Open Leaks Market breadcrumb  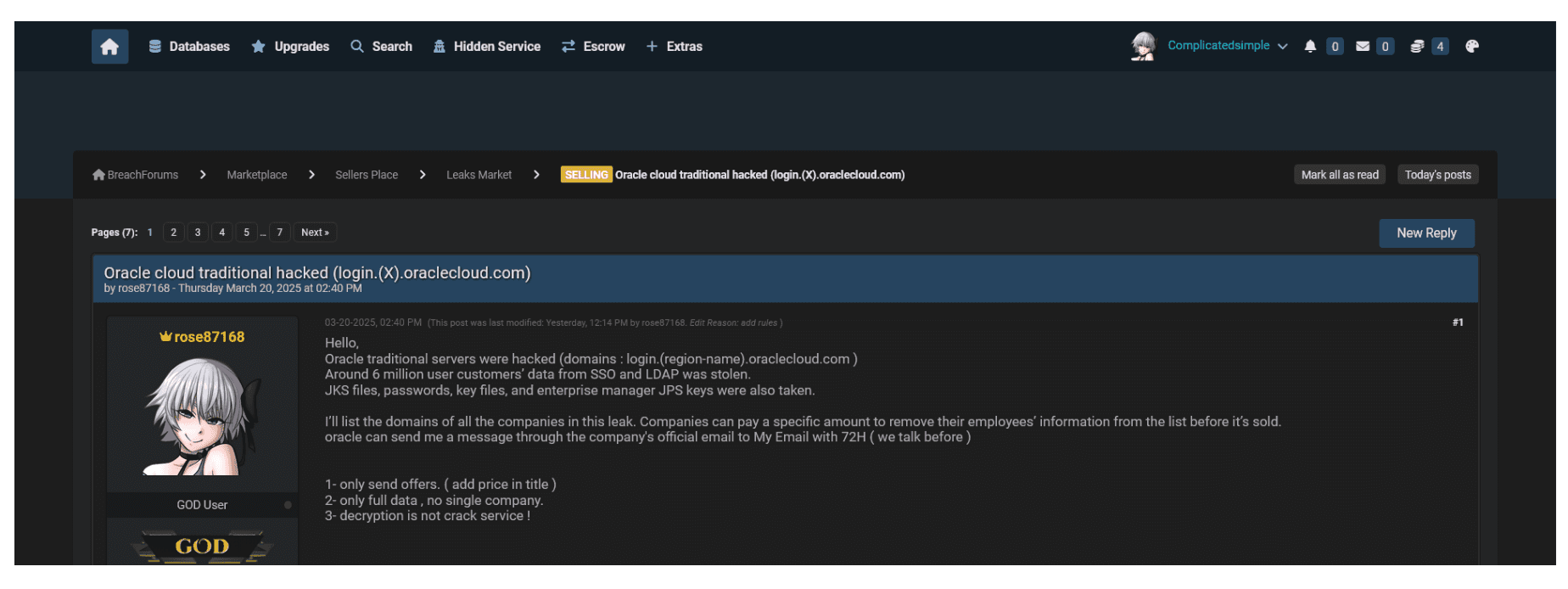pyautogui.click(x=479, y=175)
